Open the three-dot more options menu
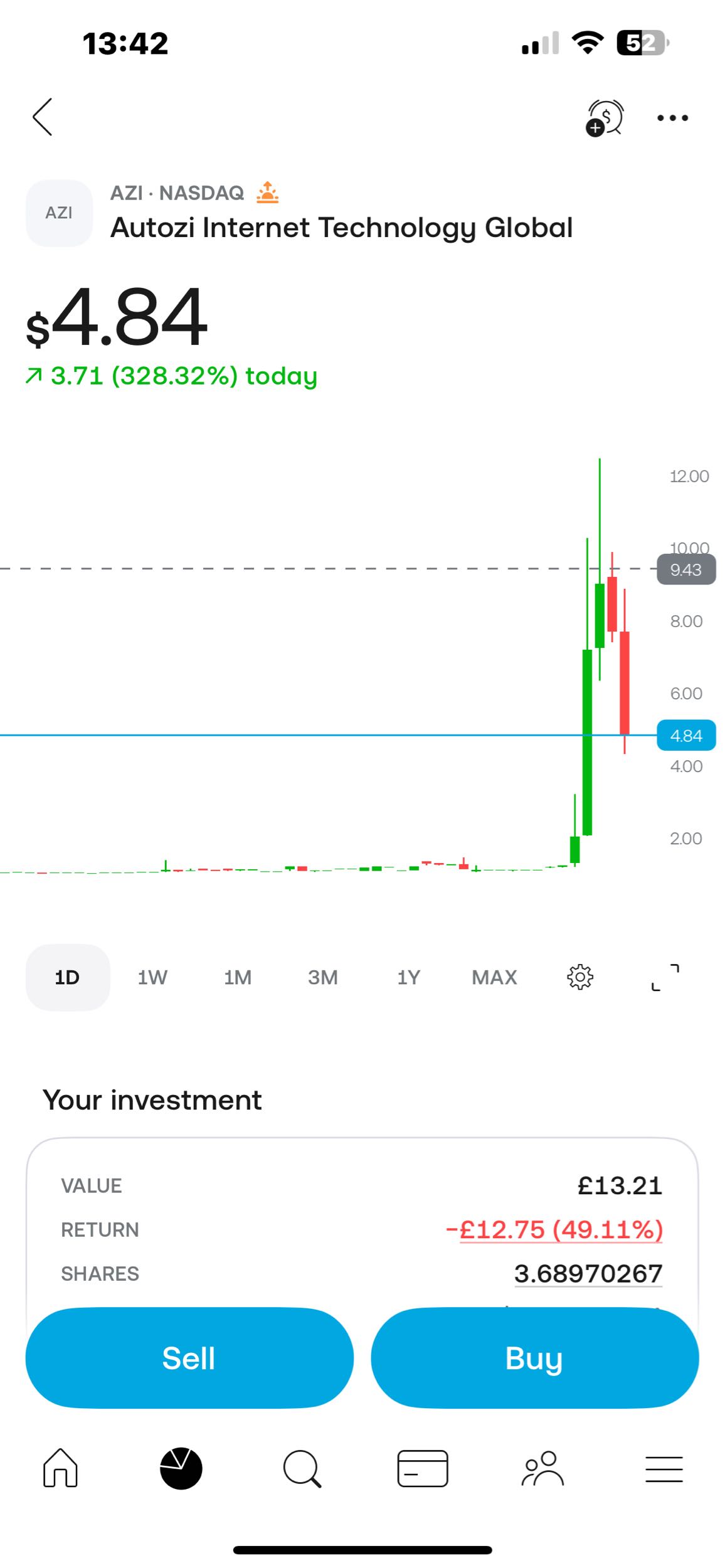The width and height of the screenshot is (725, 1568). pos(672,117)
